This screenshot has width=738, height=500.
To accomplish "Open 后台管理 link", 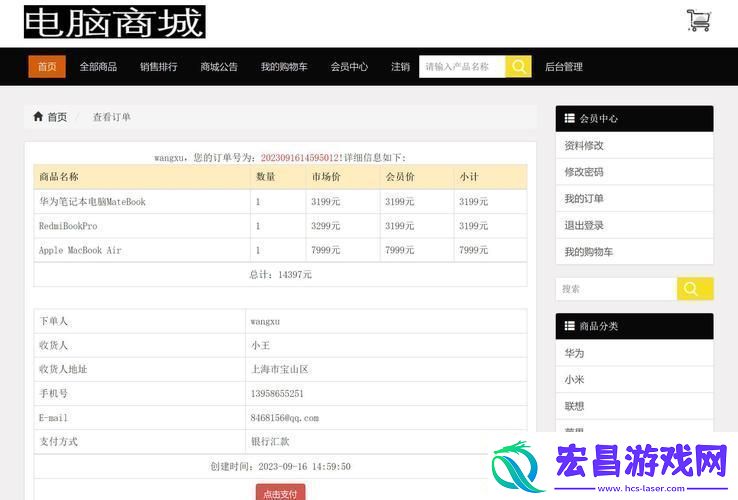I will coord(564,66).
